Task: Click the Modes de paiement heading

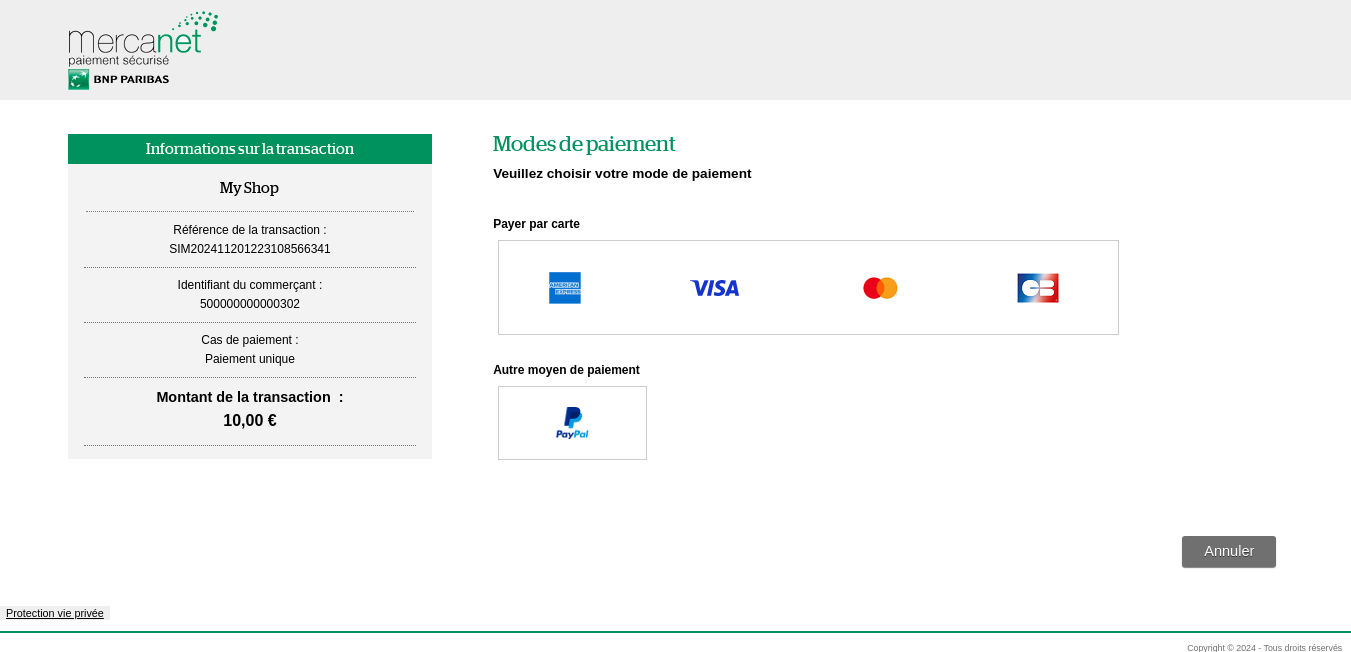Action: tap(584, 144)
